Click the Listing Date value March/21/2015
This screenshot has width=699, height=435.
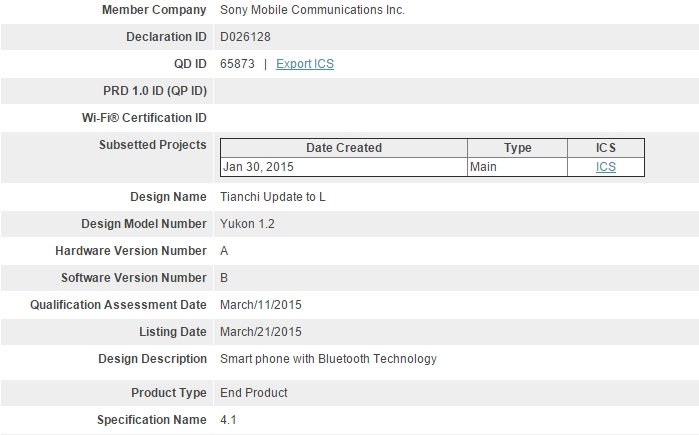pos(260,332)
